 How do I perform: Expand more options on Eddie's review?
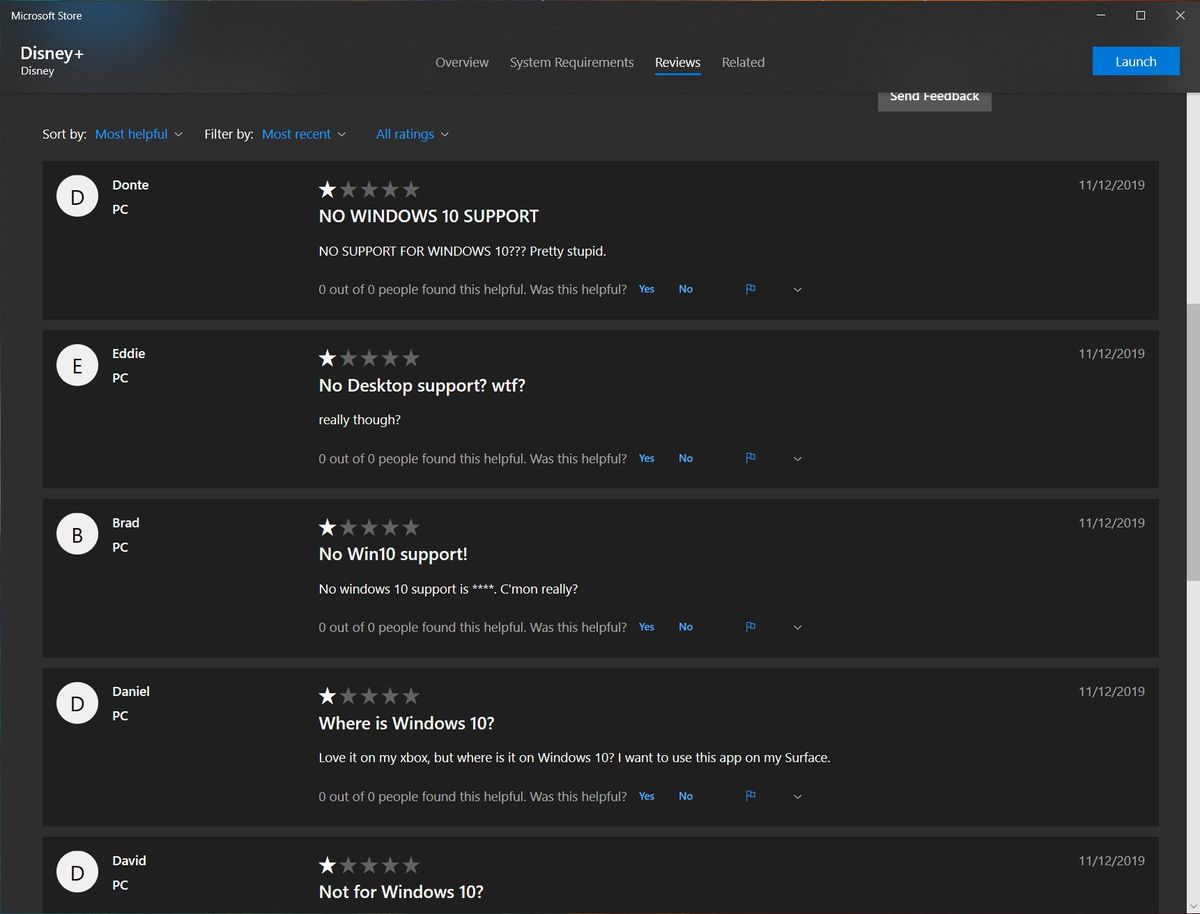797,458
